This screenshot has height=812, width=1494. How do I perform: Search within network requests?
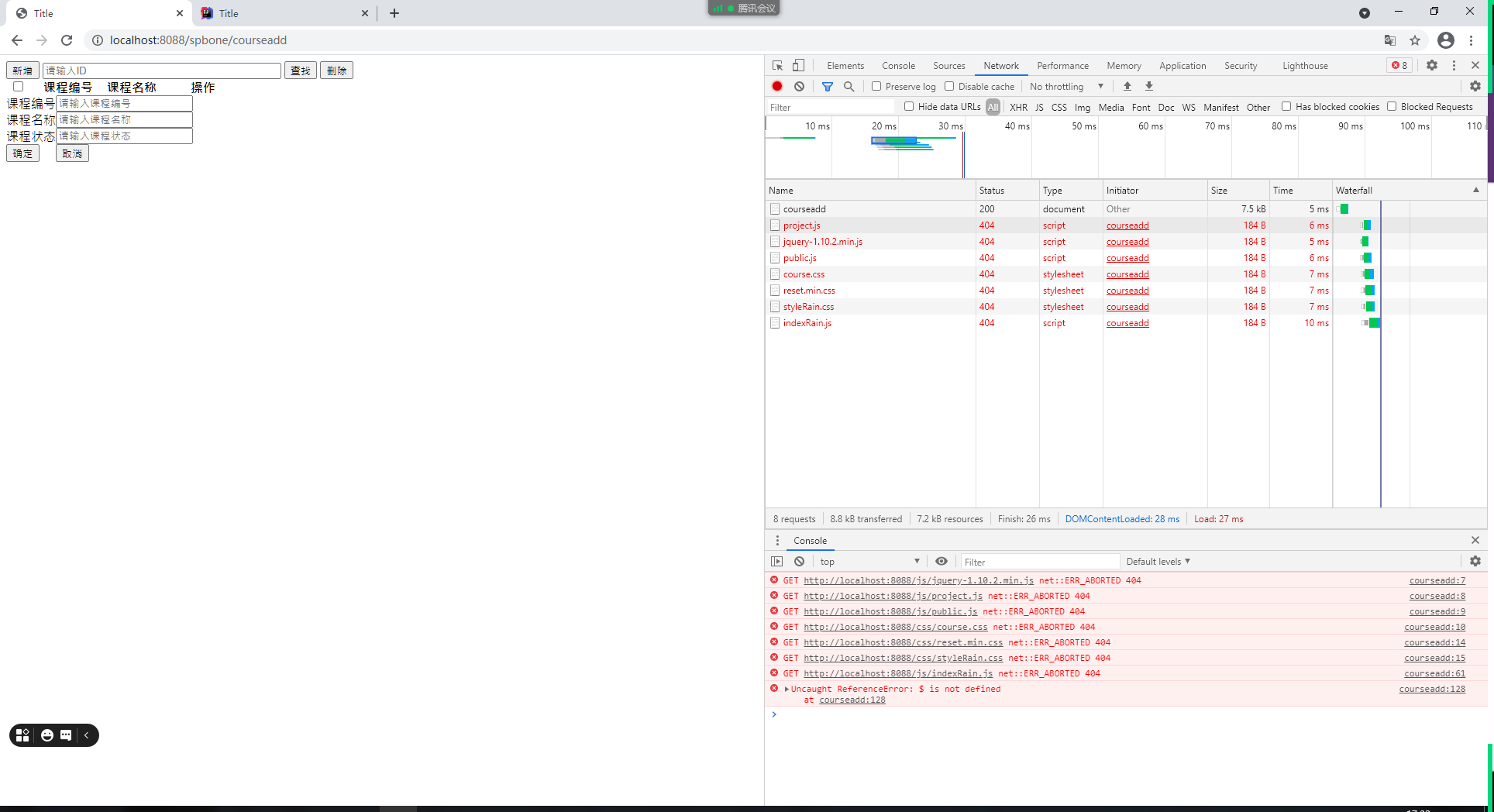point(849,86)
